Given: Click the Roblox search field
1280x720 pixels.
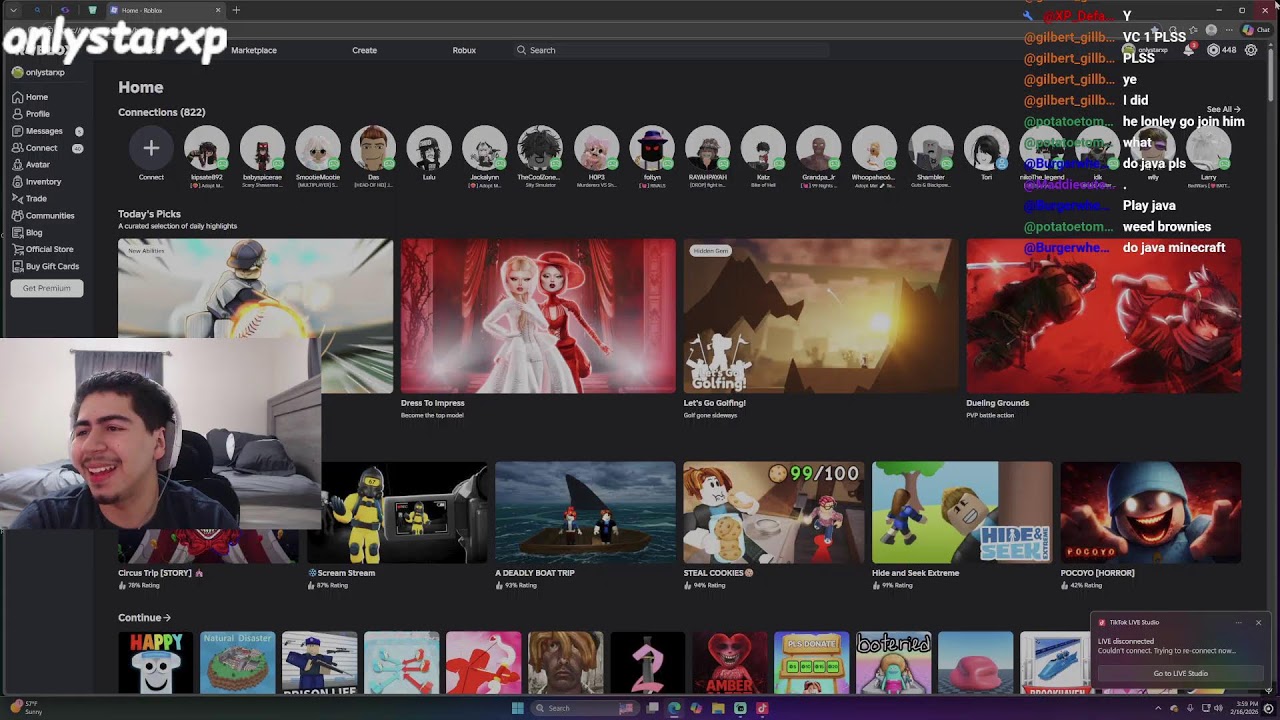Looking at the screenshot, I should click(x=670, y=50).
